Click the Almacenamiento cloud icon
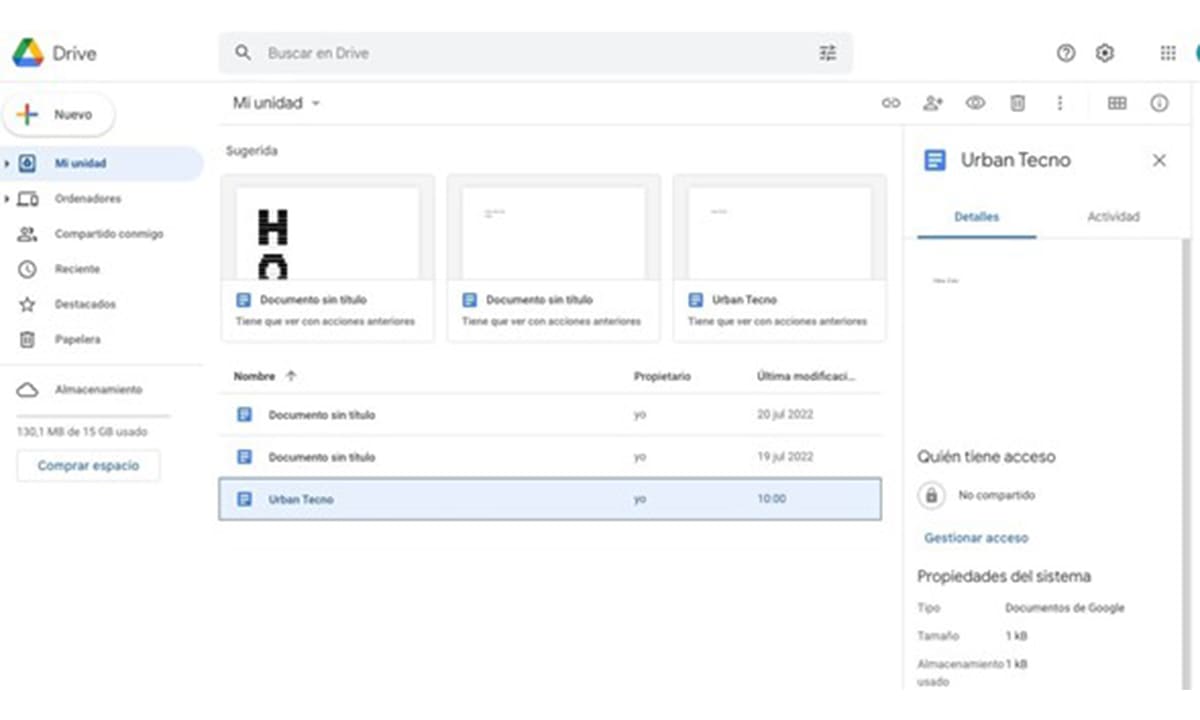This screenshot has height=720, width=1200. [28, 390]
